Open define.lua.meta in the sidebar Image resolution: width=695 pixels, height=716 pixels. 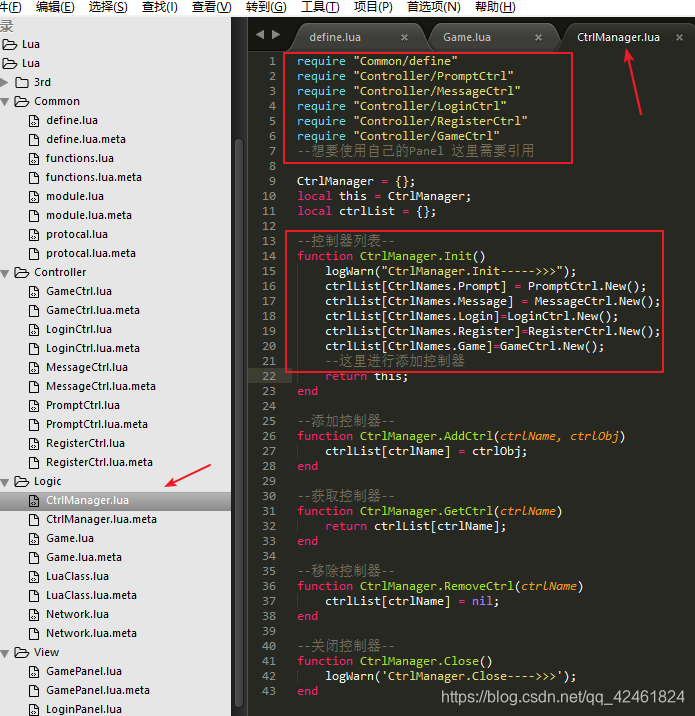[86, 139]
